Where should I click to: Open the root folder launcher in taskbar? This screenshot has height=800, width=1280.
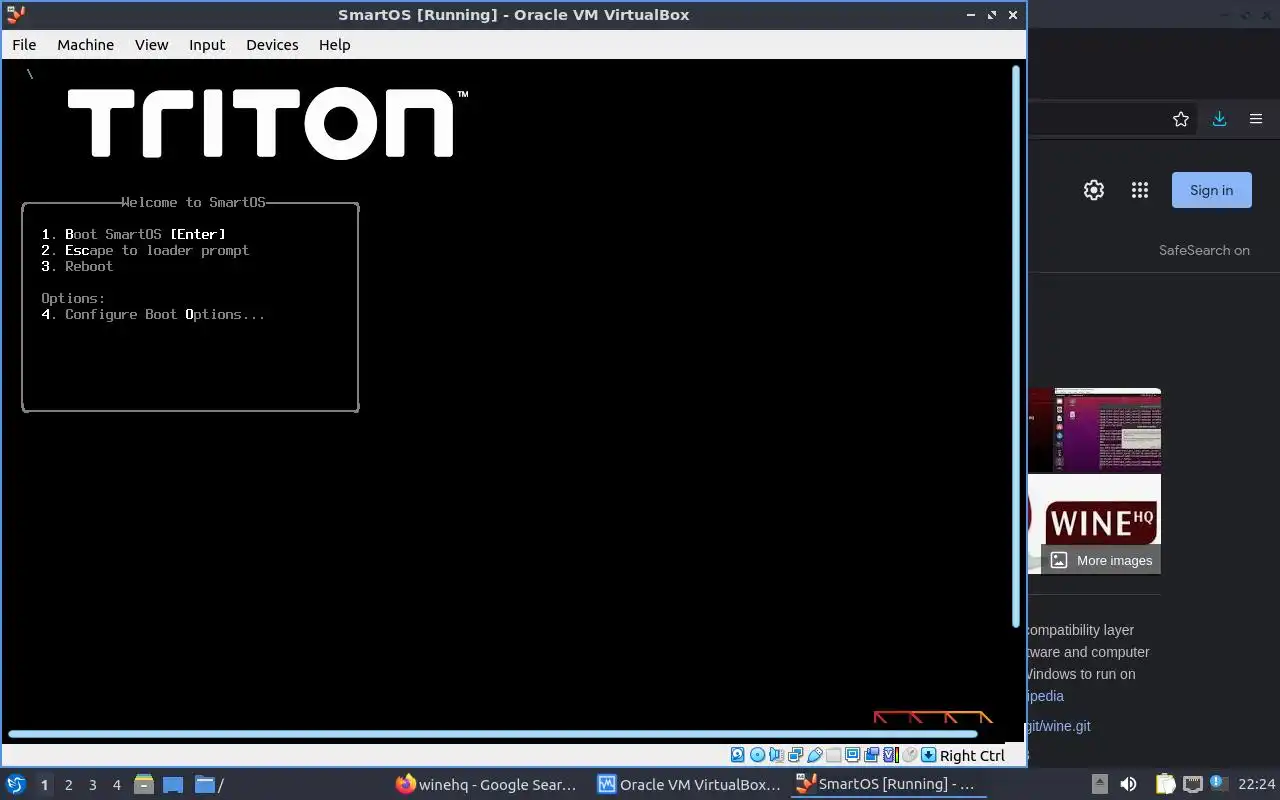[x=209, y=785]
